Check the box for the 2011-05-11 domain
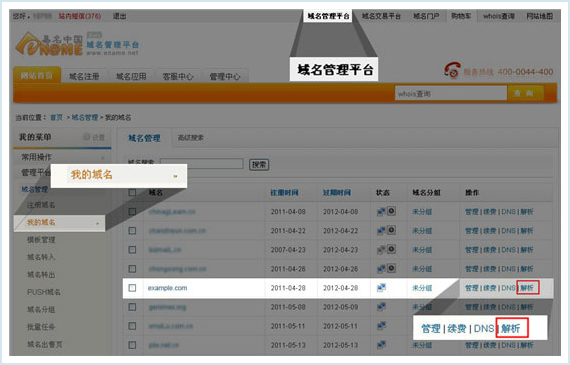Viewport: 570px width, 365px height. pyautogui.click(x=132, y=326)
